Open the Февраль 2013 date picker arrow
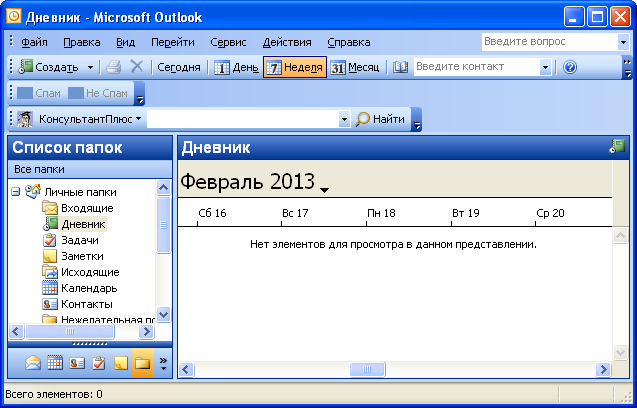 324,190
